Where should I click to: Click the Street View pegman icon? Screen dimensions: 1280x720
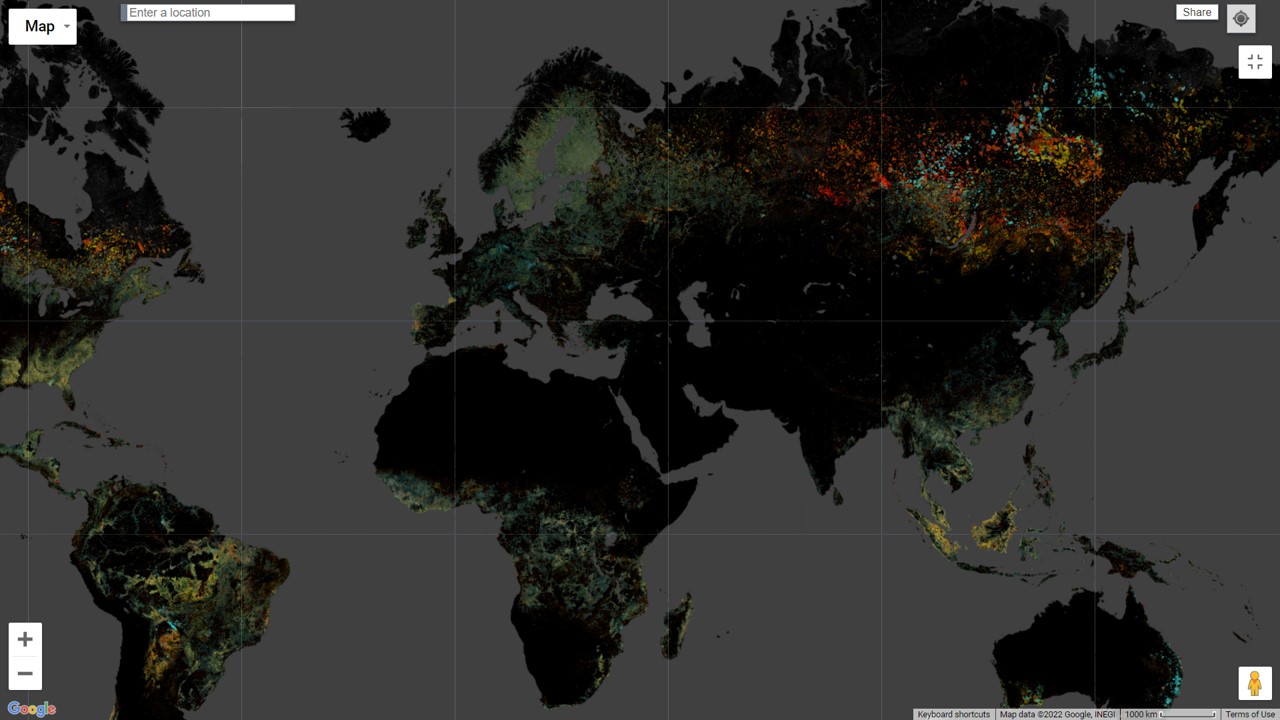[x=1254, y=684]
